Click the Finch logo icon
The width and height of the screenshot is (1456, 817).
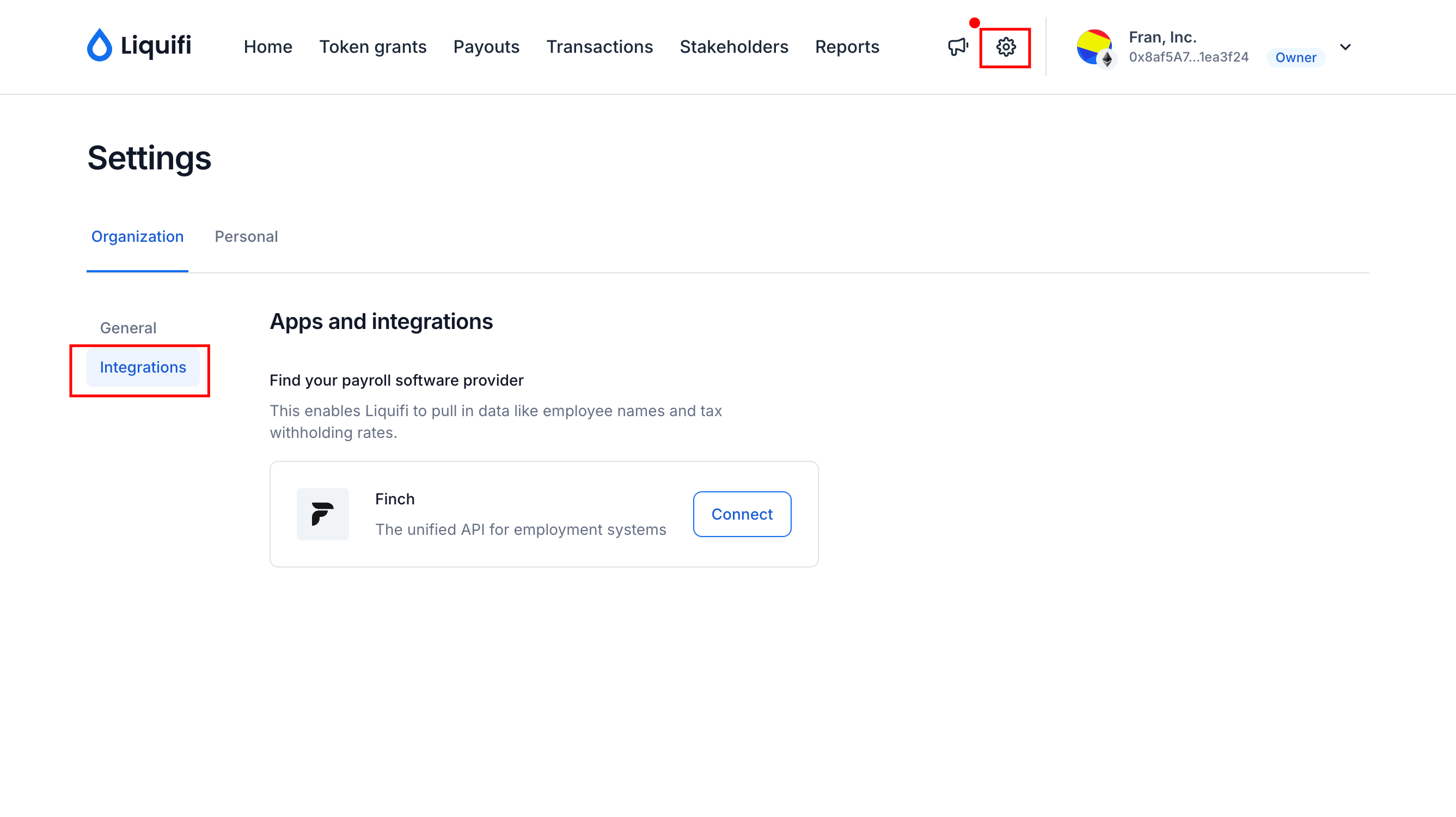[x=323, y=514]
